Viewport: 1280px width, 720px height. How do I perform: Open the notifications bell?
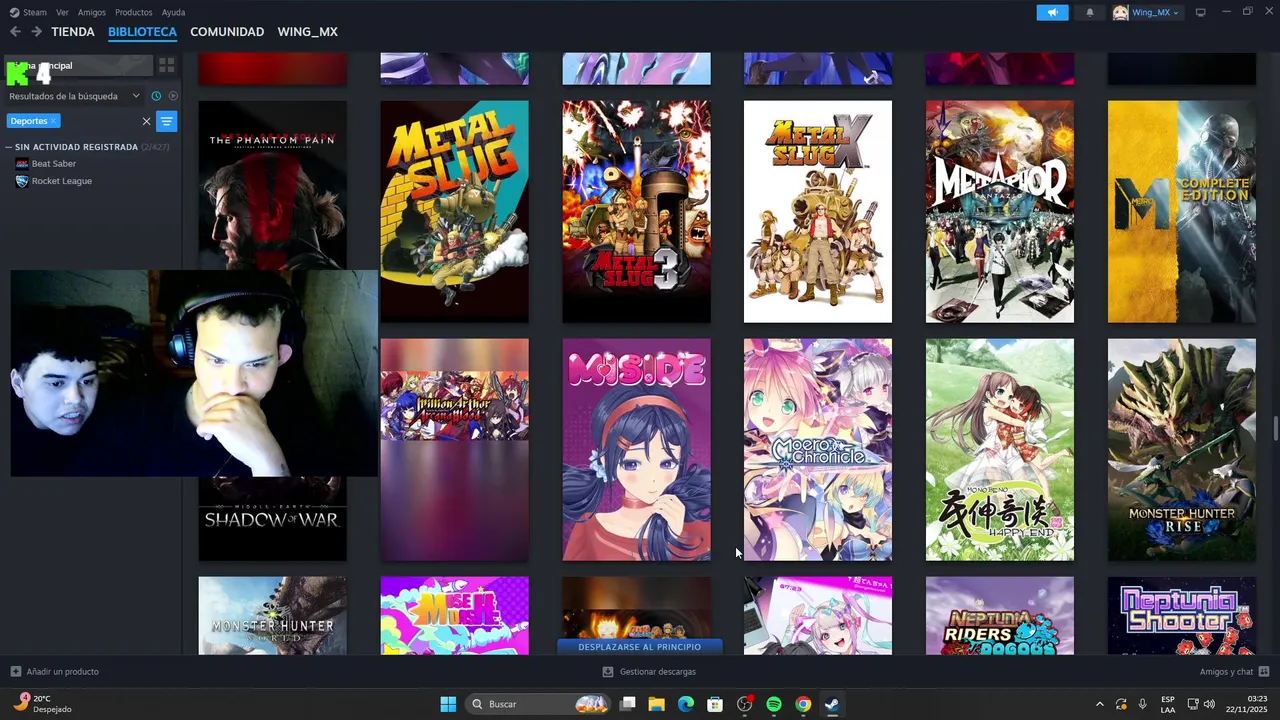point(1090,12)
